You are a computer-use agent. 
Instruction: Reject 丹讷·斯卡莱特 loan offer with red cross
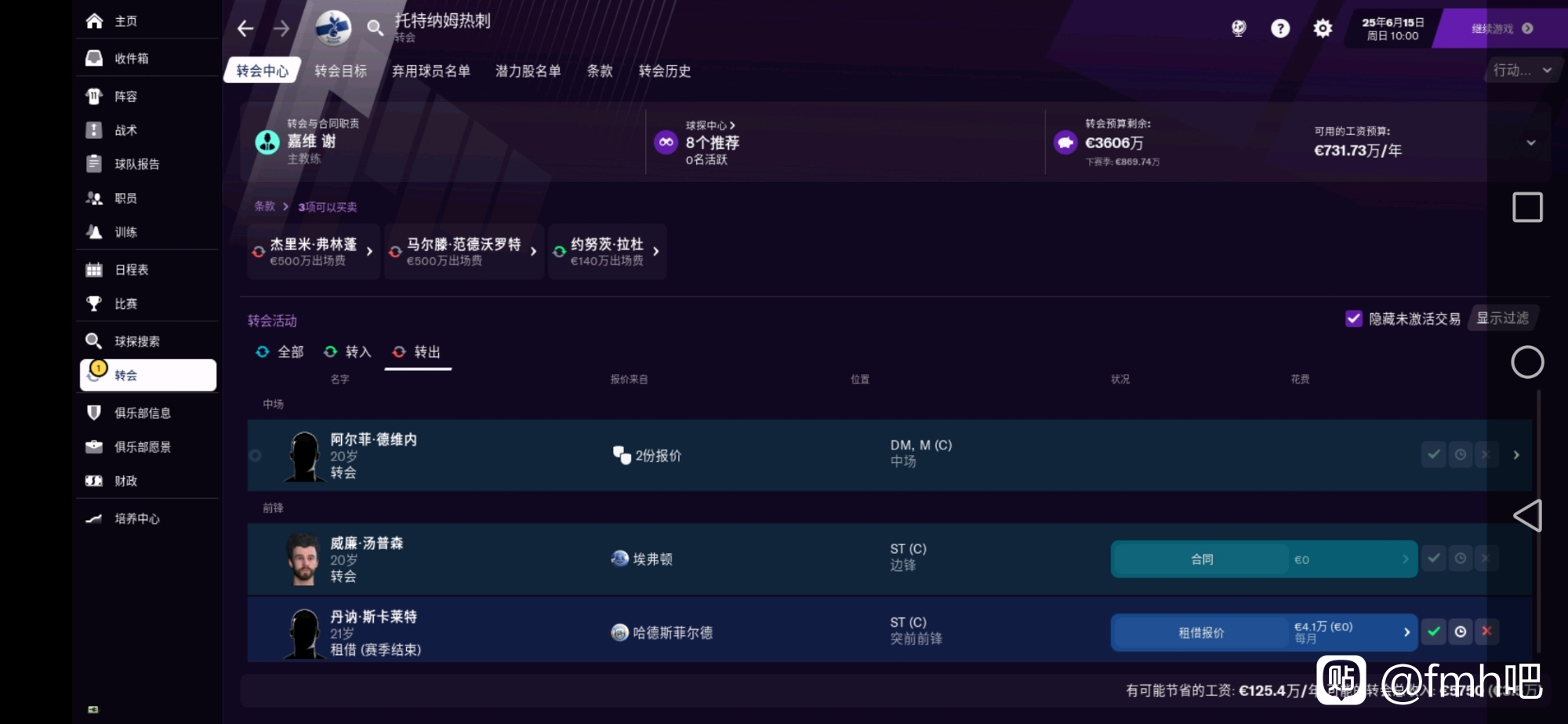click(x=1486, y=631)
